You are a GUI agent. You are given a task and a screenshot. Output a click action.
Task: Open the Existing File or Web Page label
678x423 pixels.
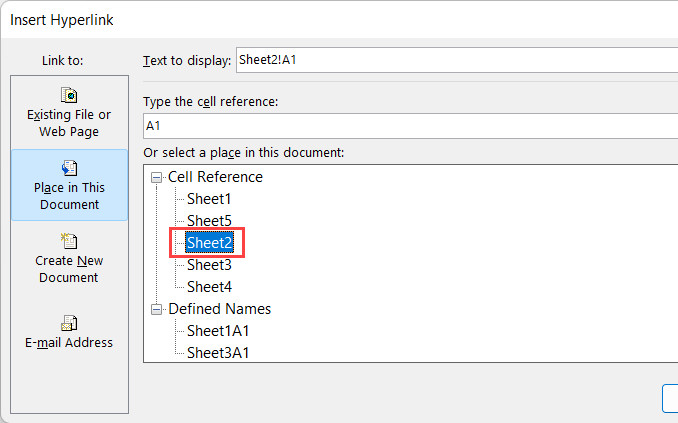(x=69, y=123)
